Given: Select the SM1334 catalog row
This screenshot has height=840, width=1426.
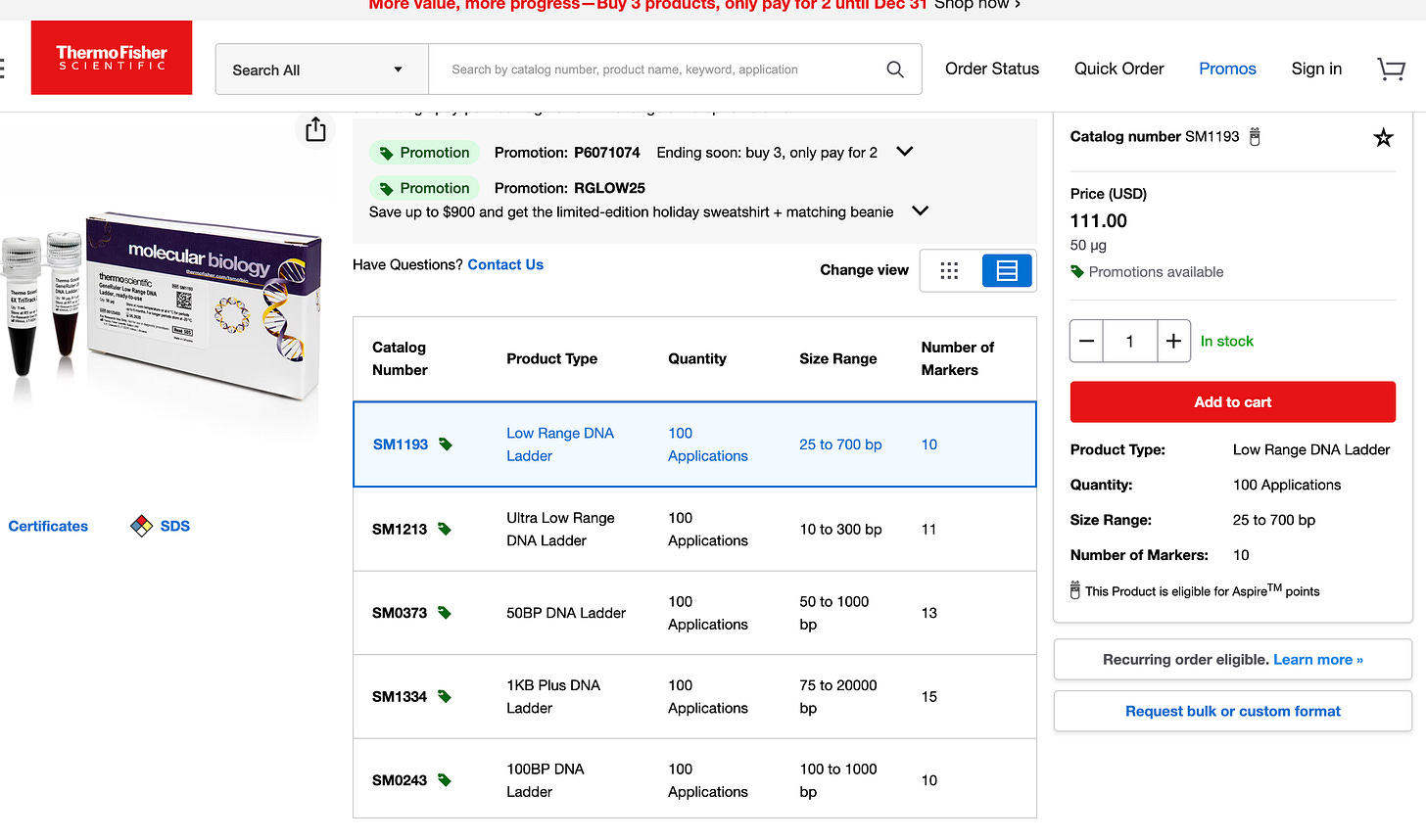Looking at the screenshot, I should [x=694, y=697].
